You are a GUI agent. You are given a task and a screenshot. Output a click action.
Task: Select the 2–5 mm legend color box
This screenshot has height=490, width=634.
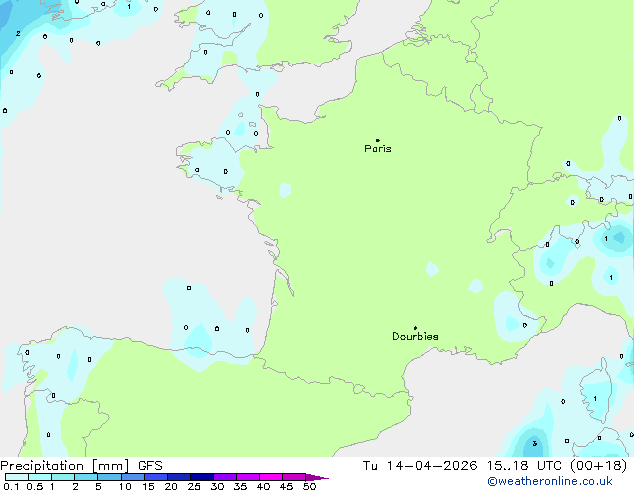click(x=86, y=477)
